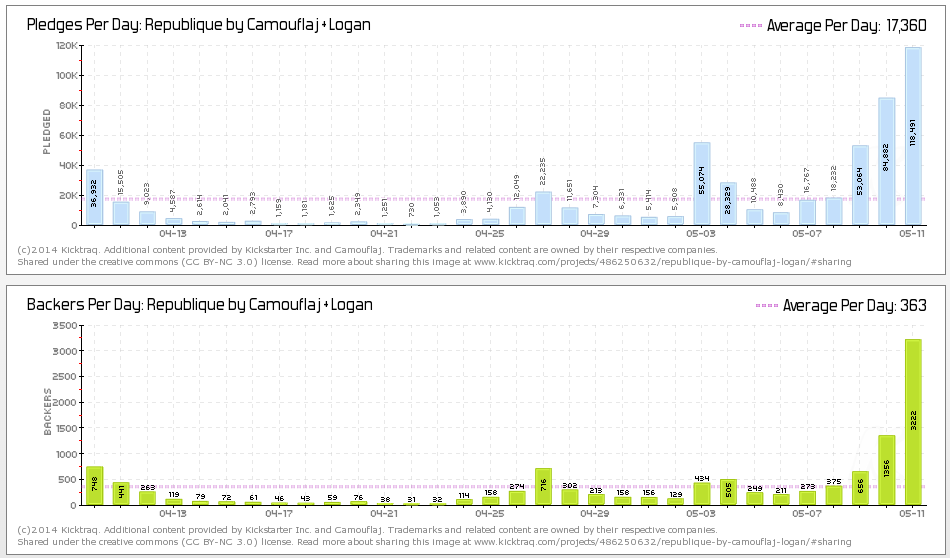Image resolution: width=950 pixels, height=558 pixels.
Task: Click the 53,064 pledge bar
Action: [x=860, y=185]
